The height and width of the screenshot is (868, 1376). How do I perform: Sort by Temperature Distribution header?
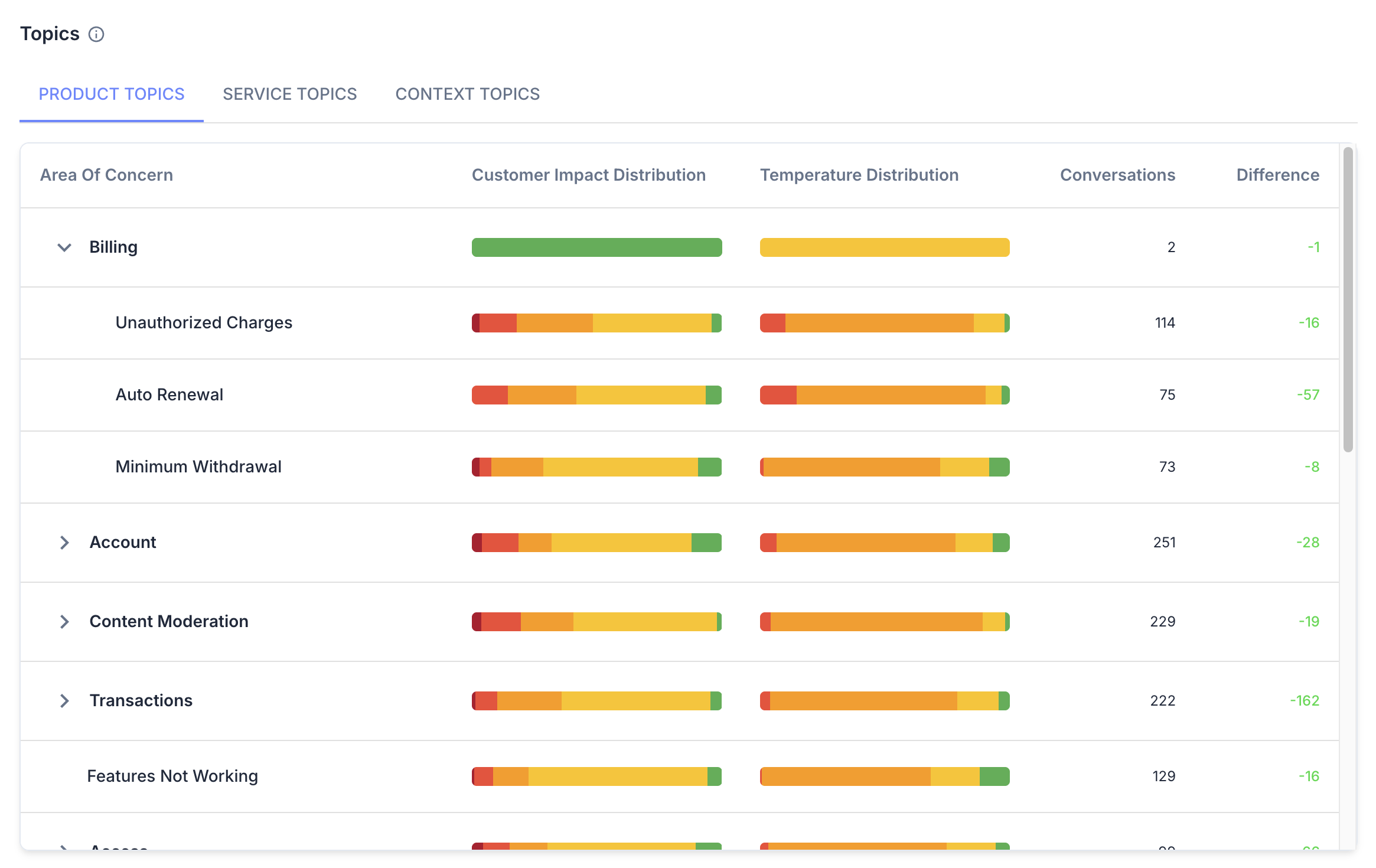click(859, 175)
